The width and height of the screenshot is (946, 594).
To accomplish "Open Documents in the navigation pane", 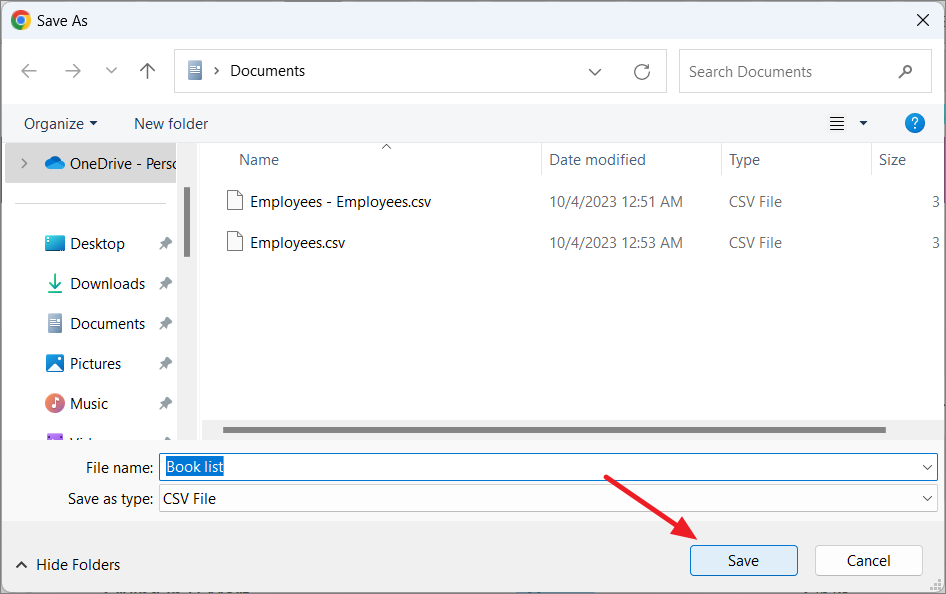I will click(107, 324).
